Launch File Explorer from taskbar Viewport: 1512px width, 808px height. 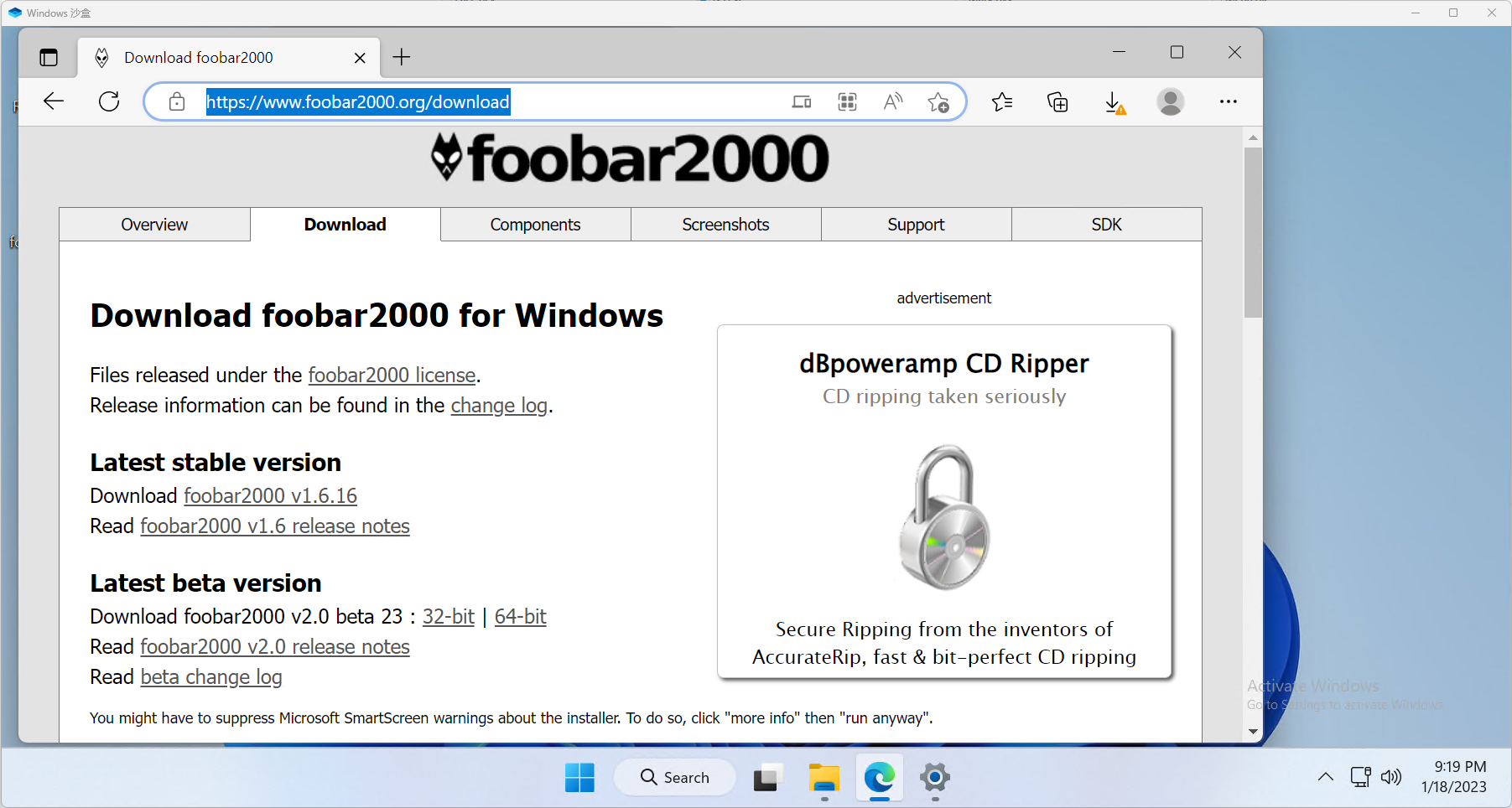click(x=824, y=778)
